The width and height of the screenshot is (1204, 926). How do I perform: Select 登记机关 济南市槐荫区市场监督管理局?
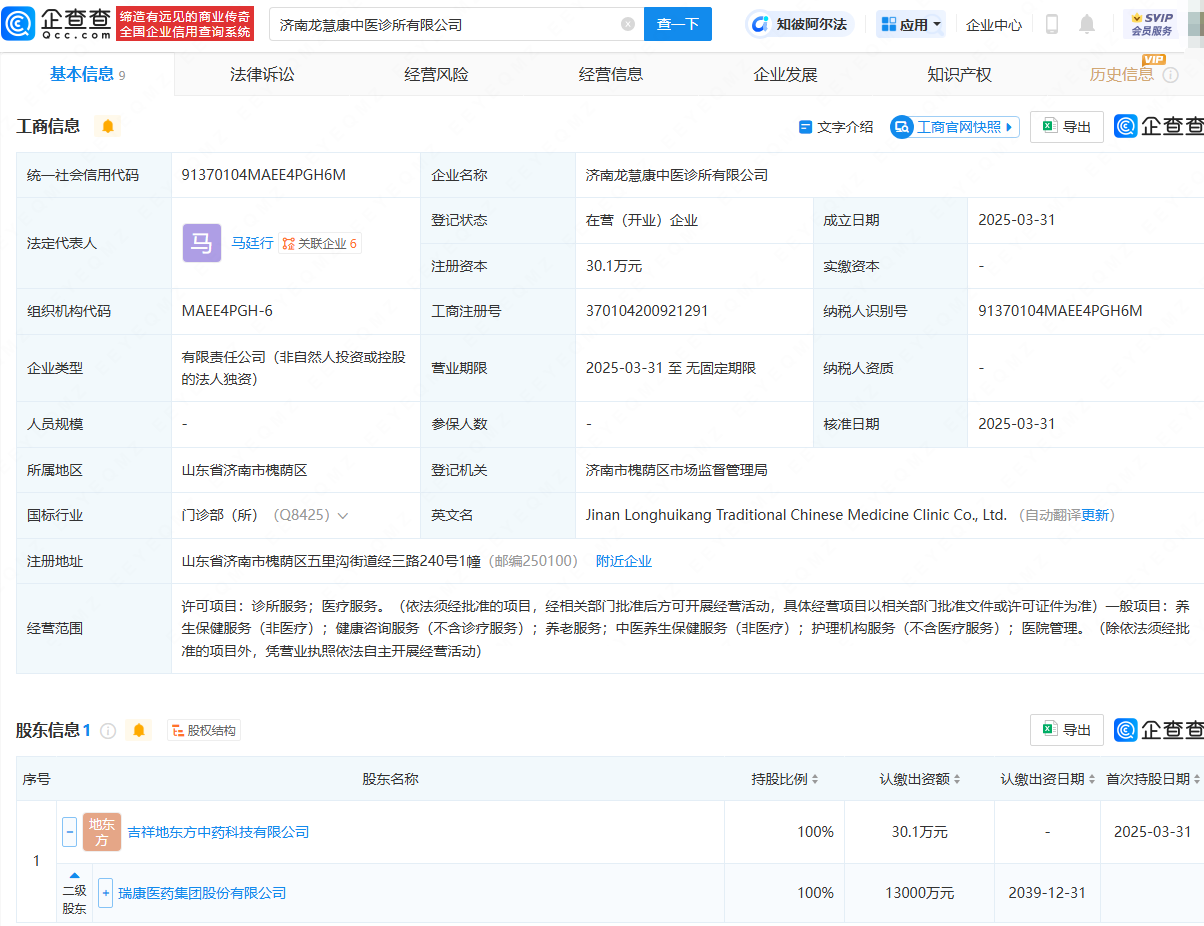(677, 470)
